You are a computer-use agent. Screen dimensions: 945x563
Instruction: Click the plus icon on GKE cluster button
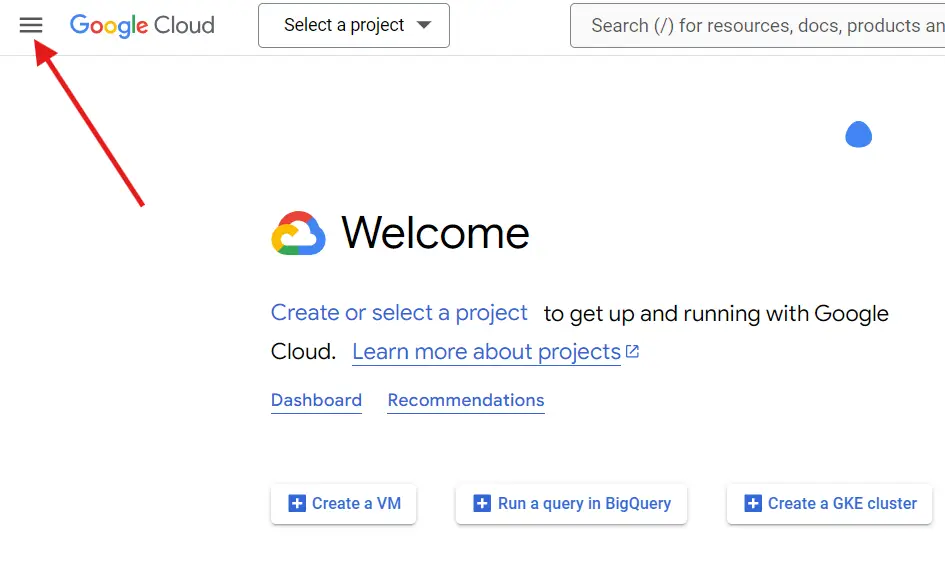coord(753,504)
